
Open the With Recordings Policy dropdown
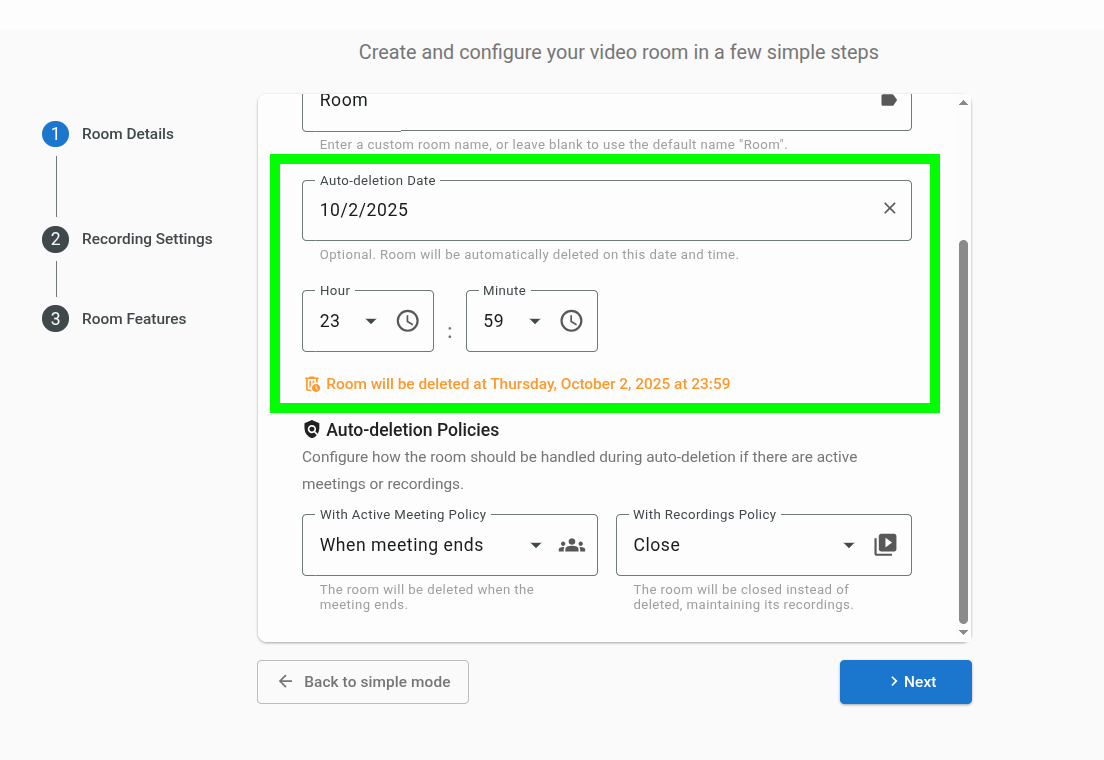(x=742, y=545)
